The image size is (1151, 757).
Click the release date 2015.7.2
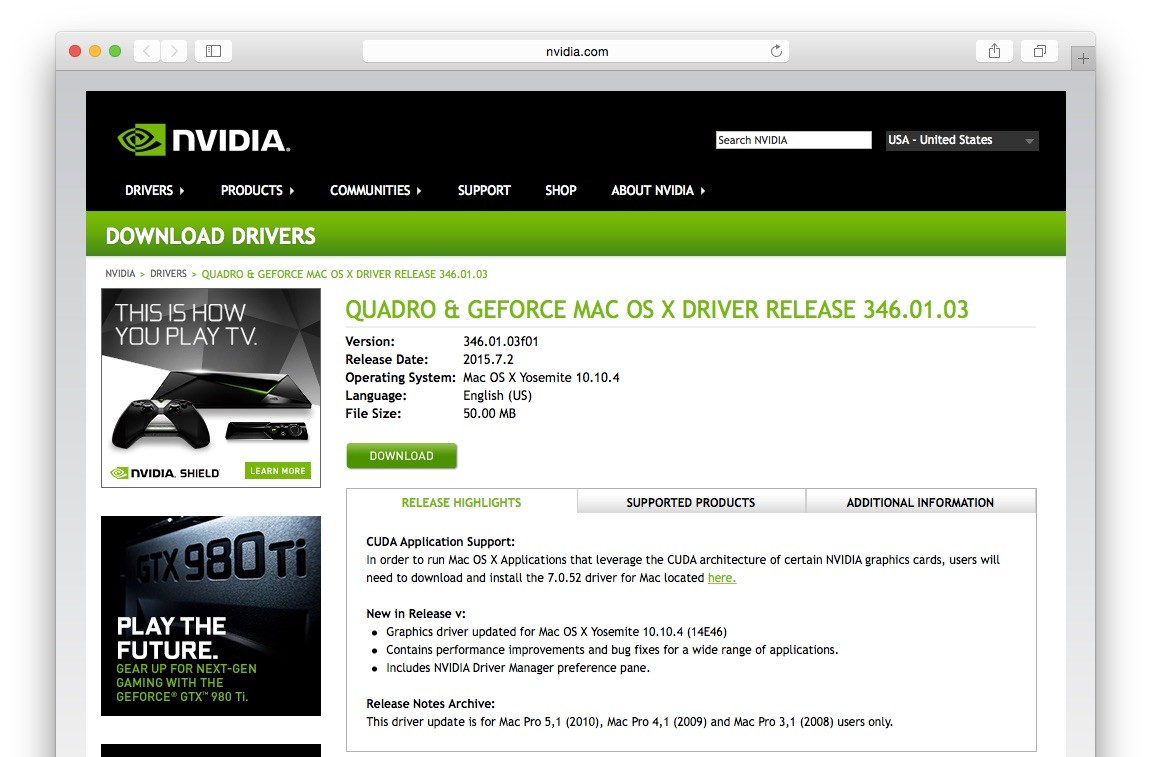488,359
